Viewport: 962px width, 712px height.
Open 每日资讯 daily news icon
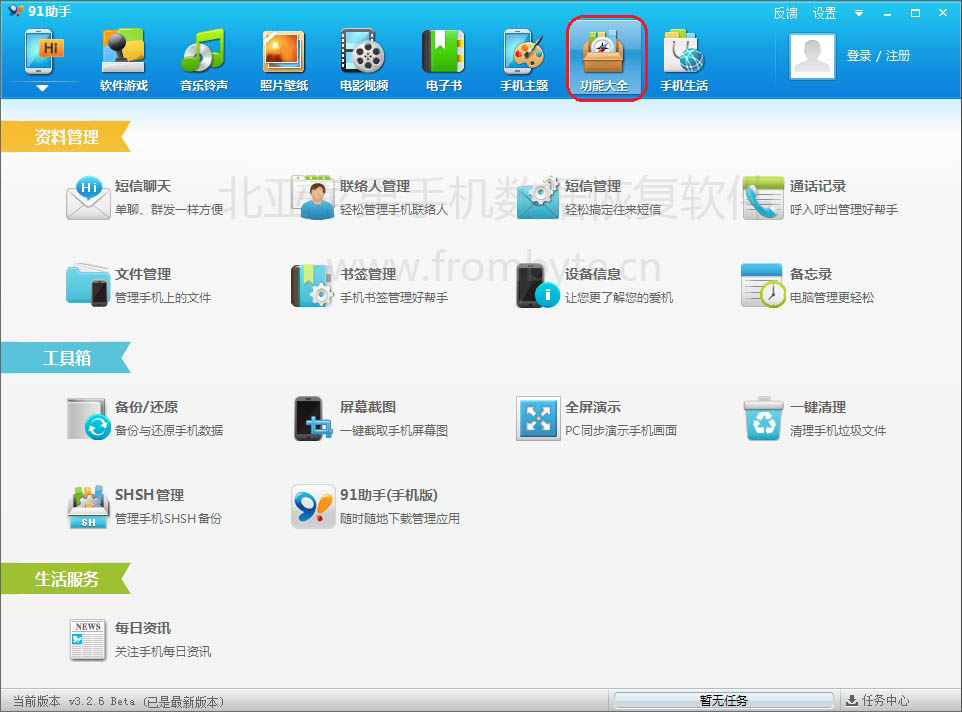point(87,639)
